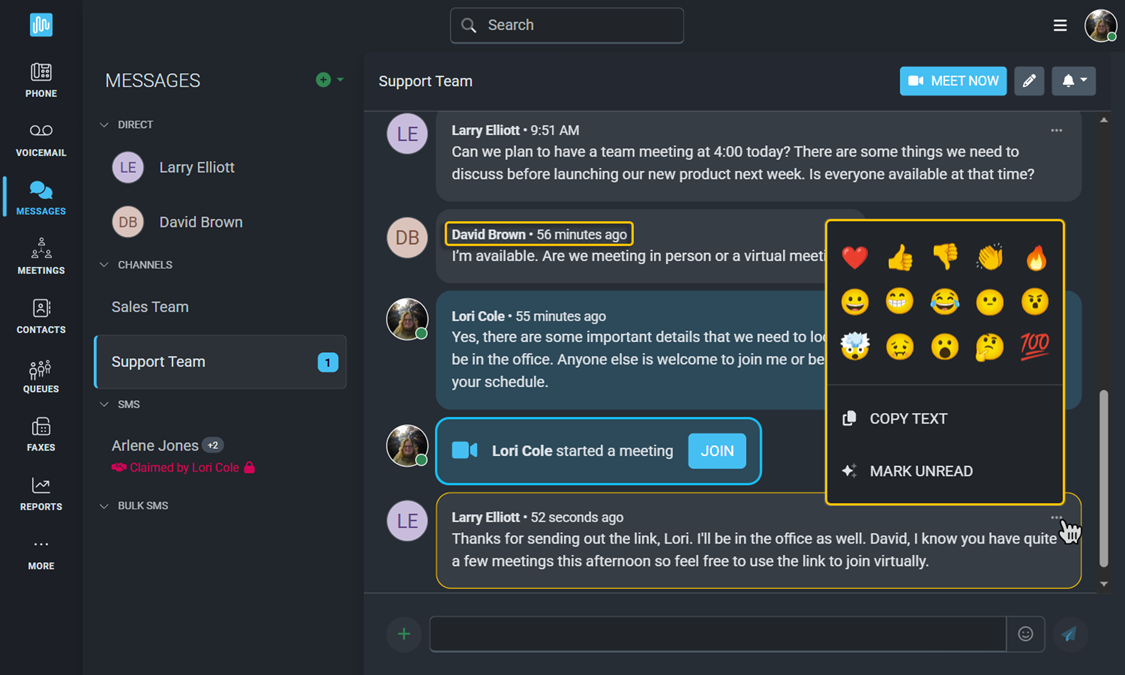React with the fire emoji
Screen dimensions: 1125x675
pyautogui.click(x=1036, y=258)
